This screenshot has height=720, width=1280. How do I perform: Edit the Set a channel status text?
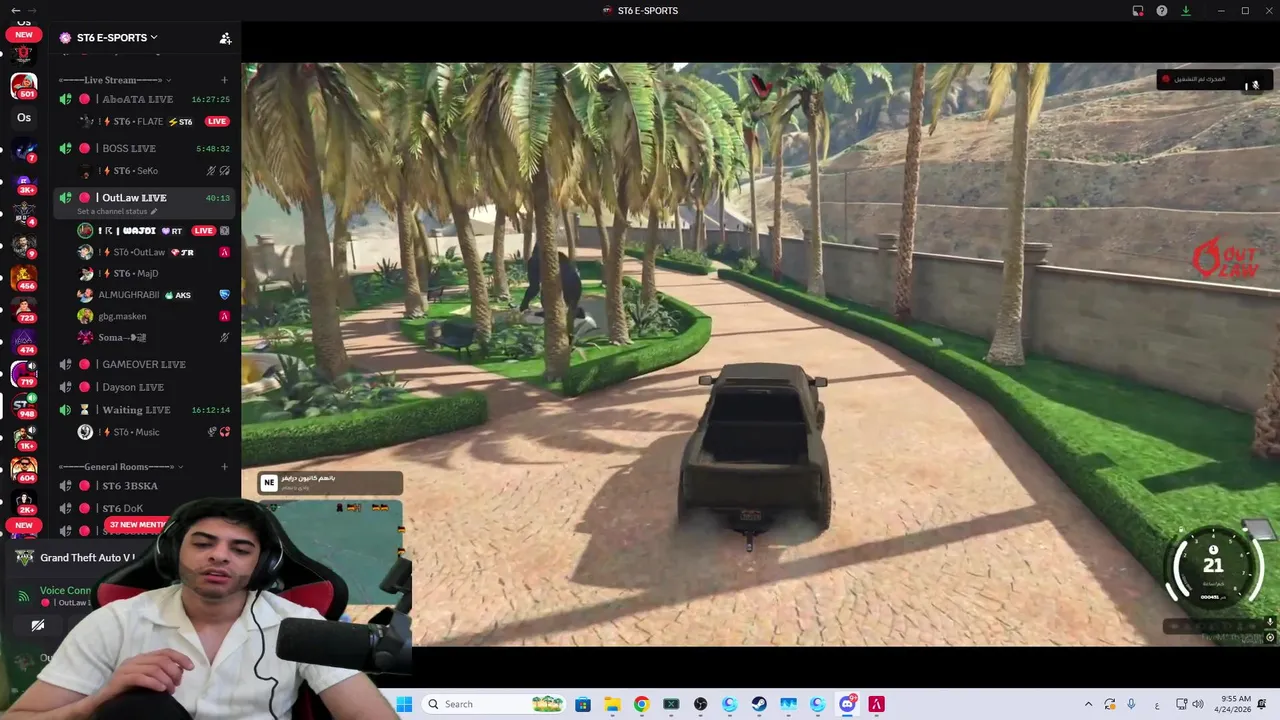click(117, 212)
